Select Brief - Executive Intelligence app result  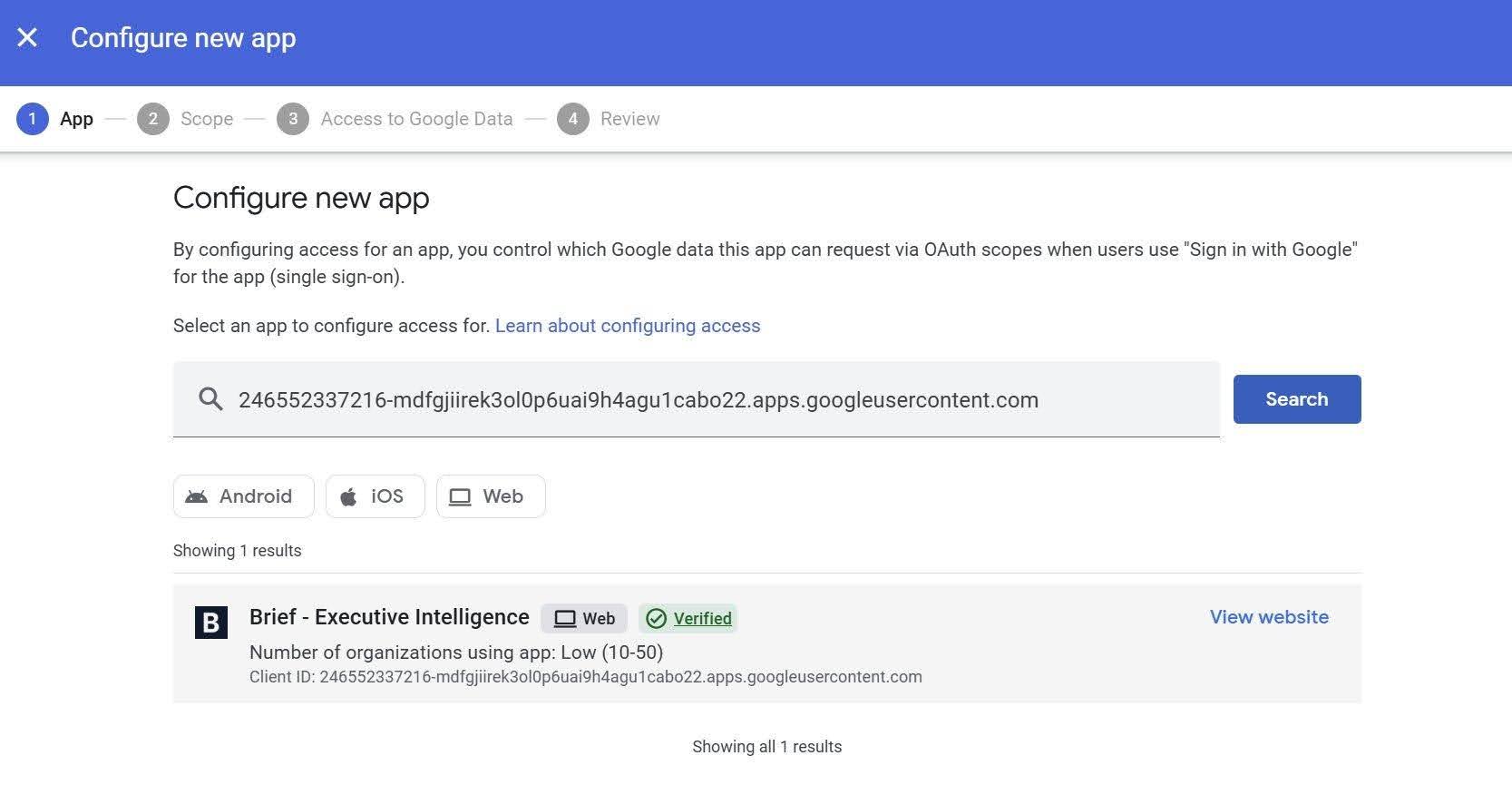pyautogui.click(x=766, y=643)
